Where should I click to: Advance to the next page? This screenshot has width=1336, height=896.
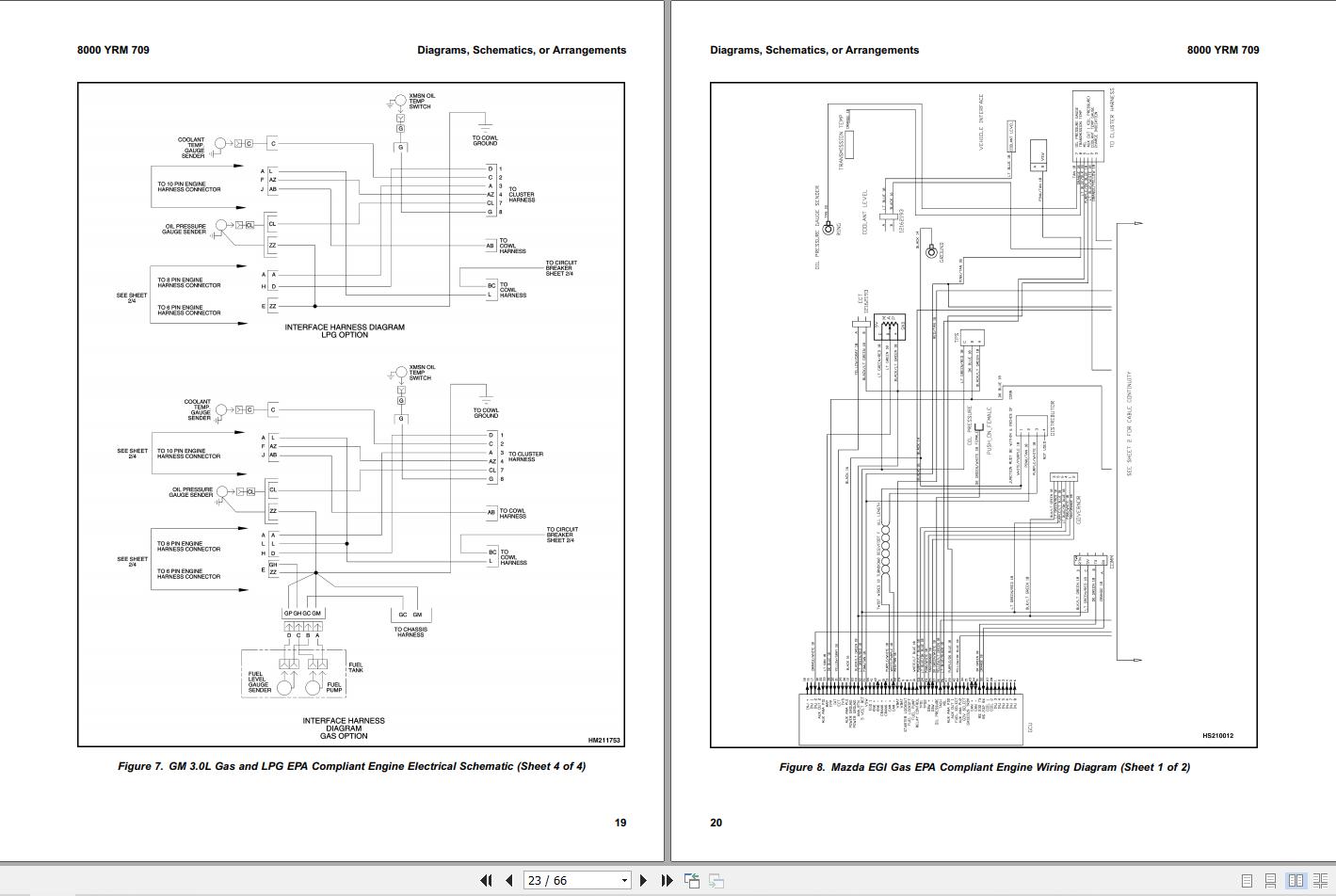pos(643,880)
